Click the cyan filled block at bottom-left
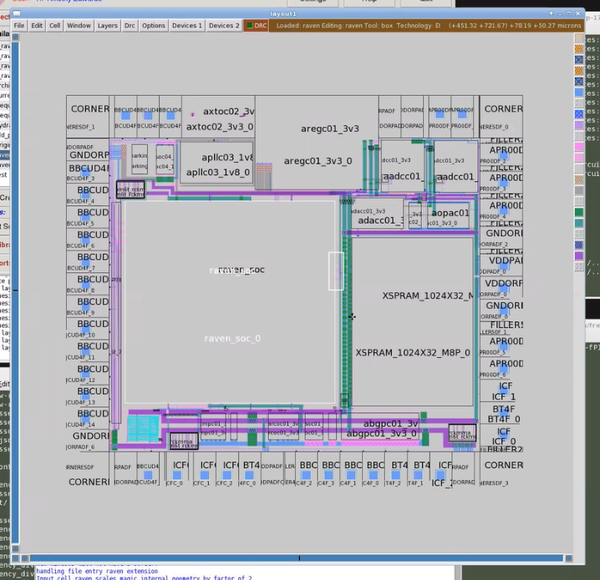The height and width of the screenshot is (580, 600). 143,428
